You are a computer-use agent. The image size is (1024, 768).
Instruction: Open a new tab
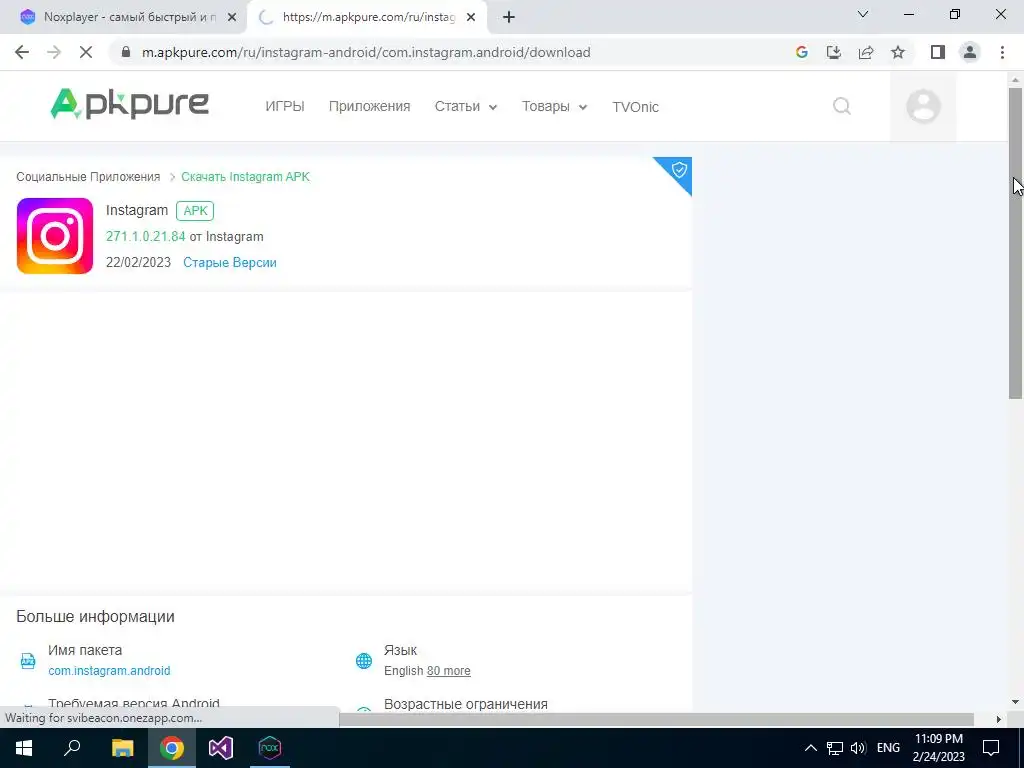509,17
